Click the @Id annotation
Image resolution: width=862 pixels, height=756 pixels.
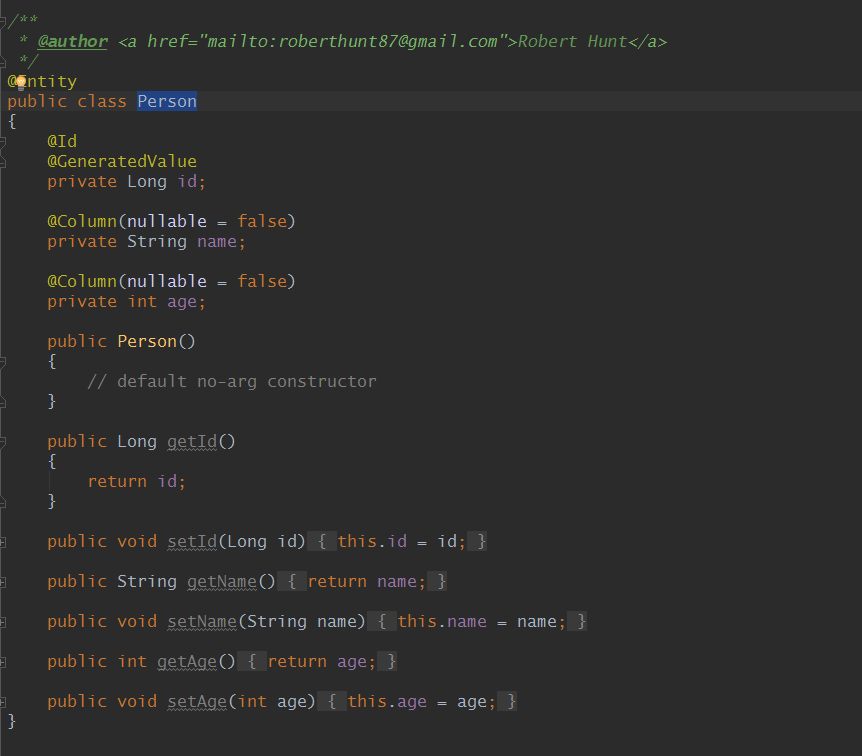(61, 141)
